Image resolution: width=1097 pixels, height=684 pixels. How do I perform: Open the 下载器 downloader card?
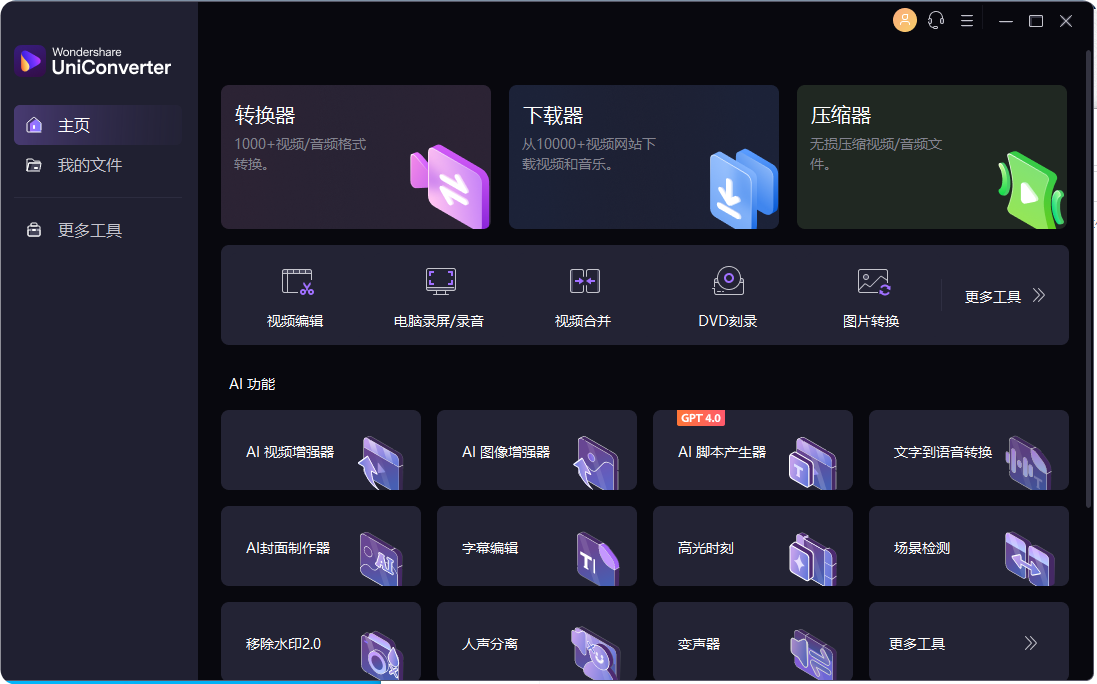tap(643, 157)
